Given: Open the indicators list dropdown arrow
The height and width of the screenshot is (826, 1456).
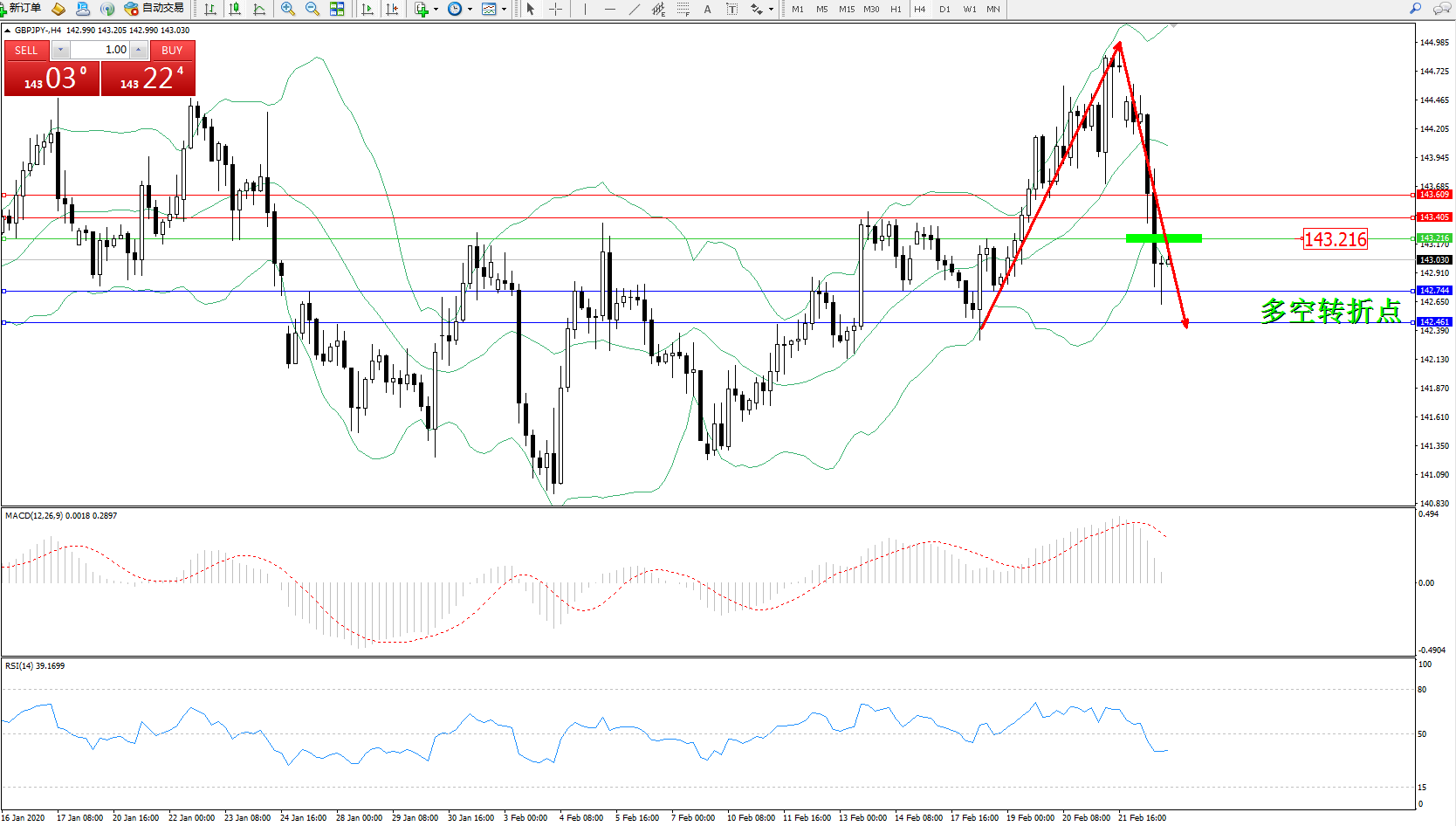Looking at the screenshot, I should pyautogui.click(x=436, y=9).
